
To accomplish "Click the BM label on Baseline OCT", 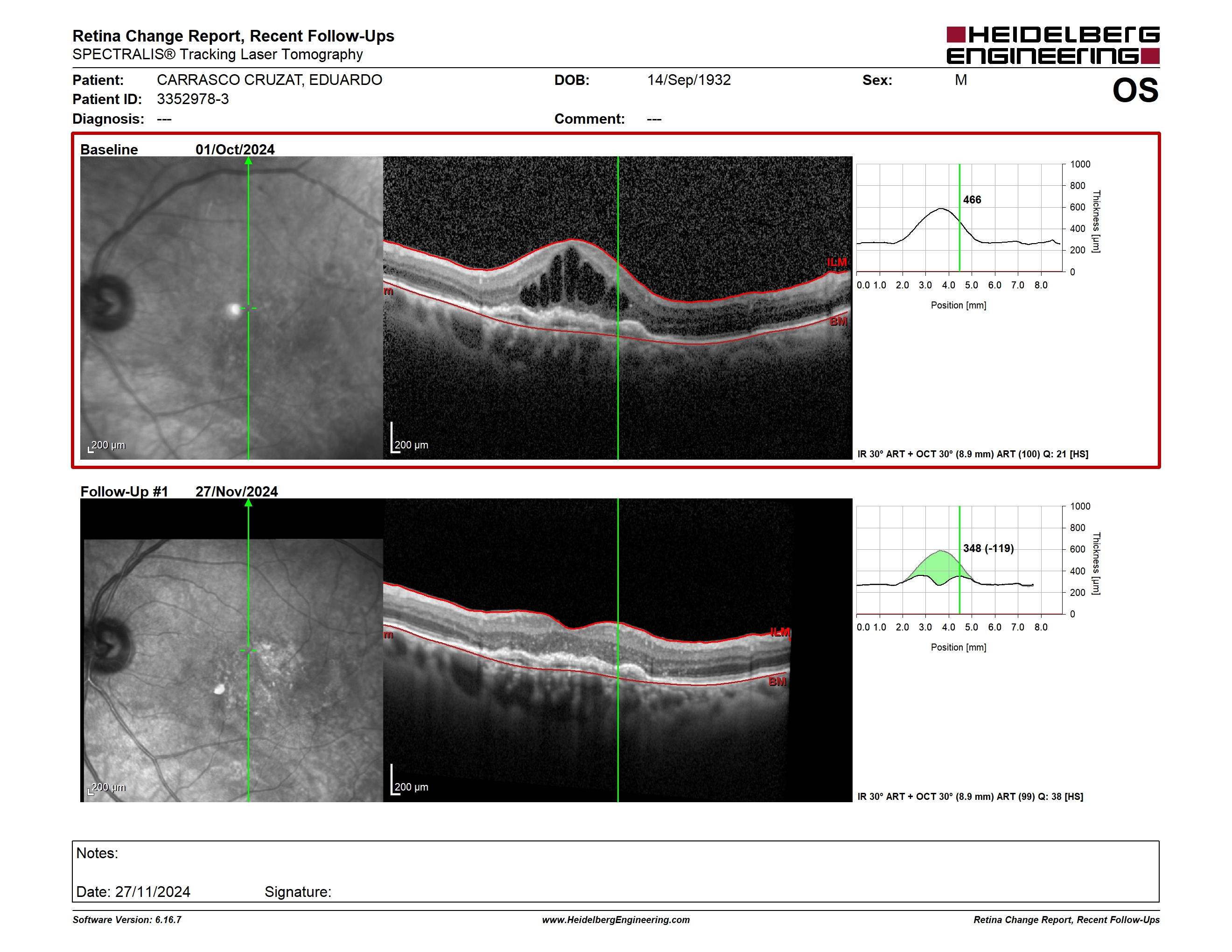I will tap(838, 321).
